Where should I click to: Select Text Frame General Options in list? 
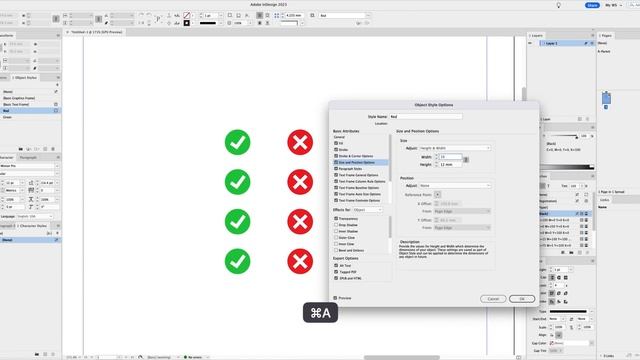coord(360,175)
